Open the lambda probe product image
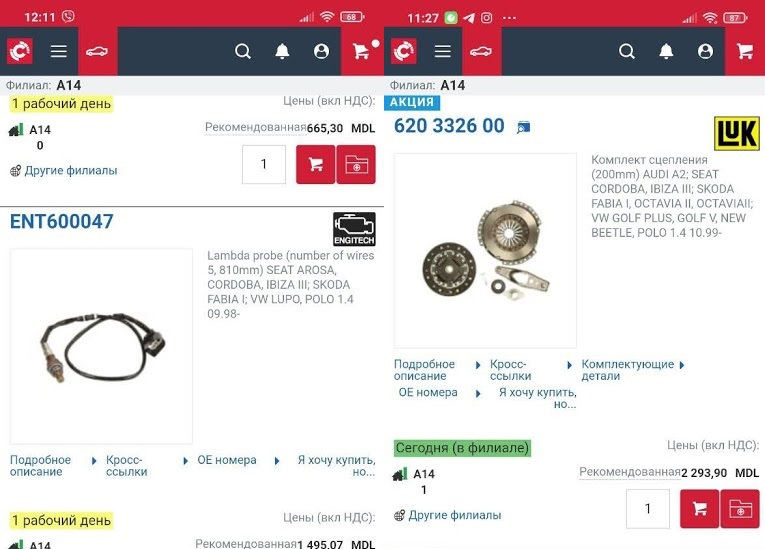Screen dimensions: 765x549 (x=101, y=346)
